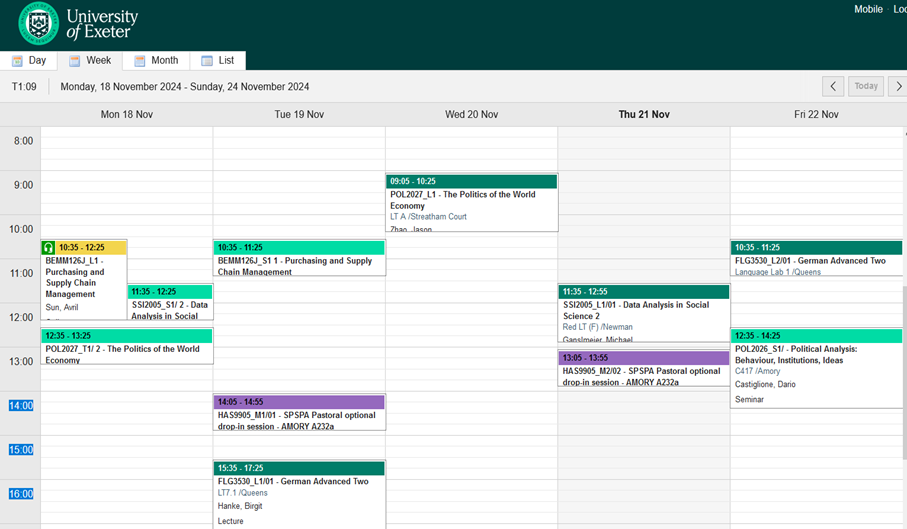Viewport: 907px width, 529px height.
Task: Switch to the List tab
Action: [x=218, y=61]
